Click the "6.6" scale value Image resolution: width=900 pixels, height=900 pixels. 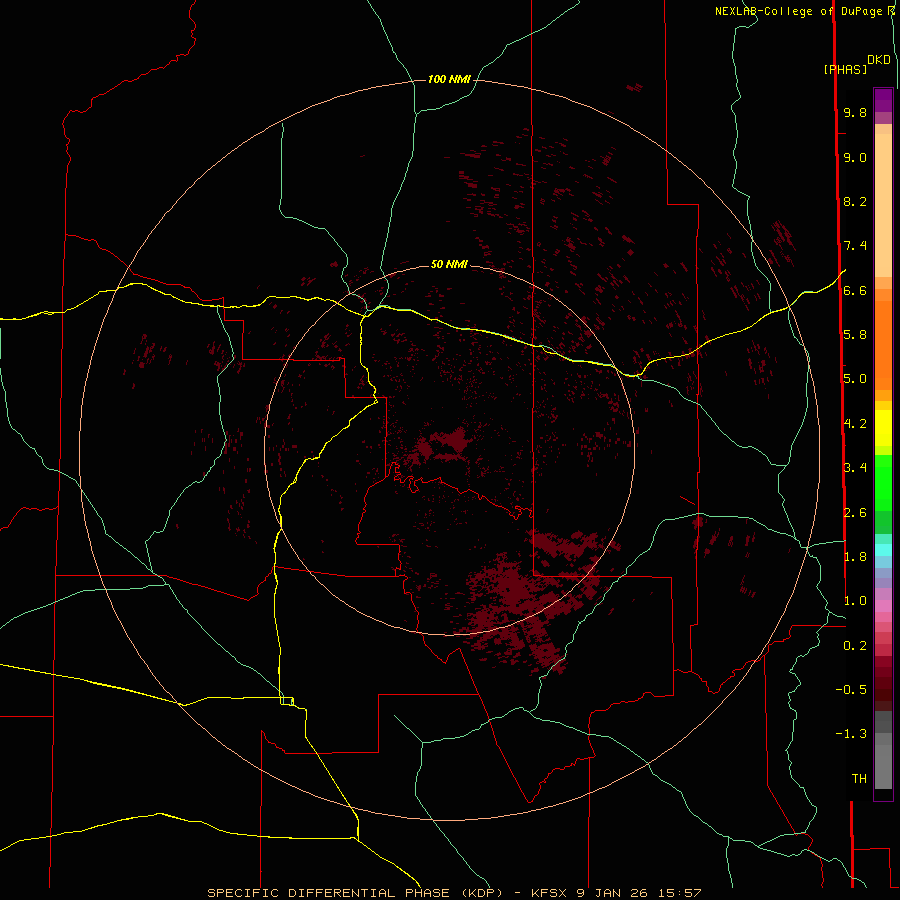855,290
